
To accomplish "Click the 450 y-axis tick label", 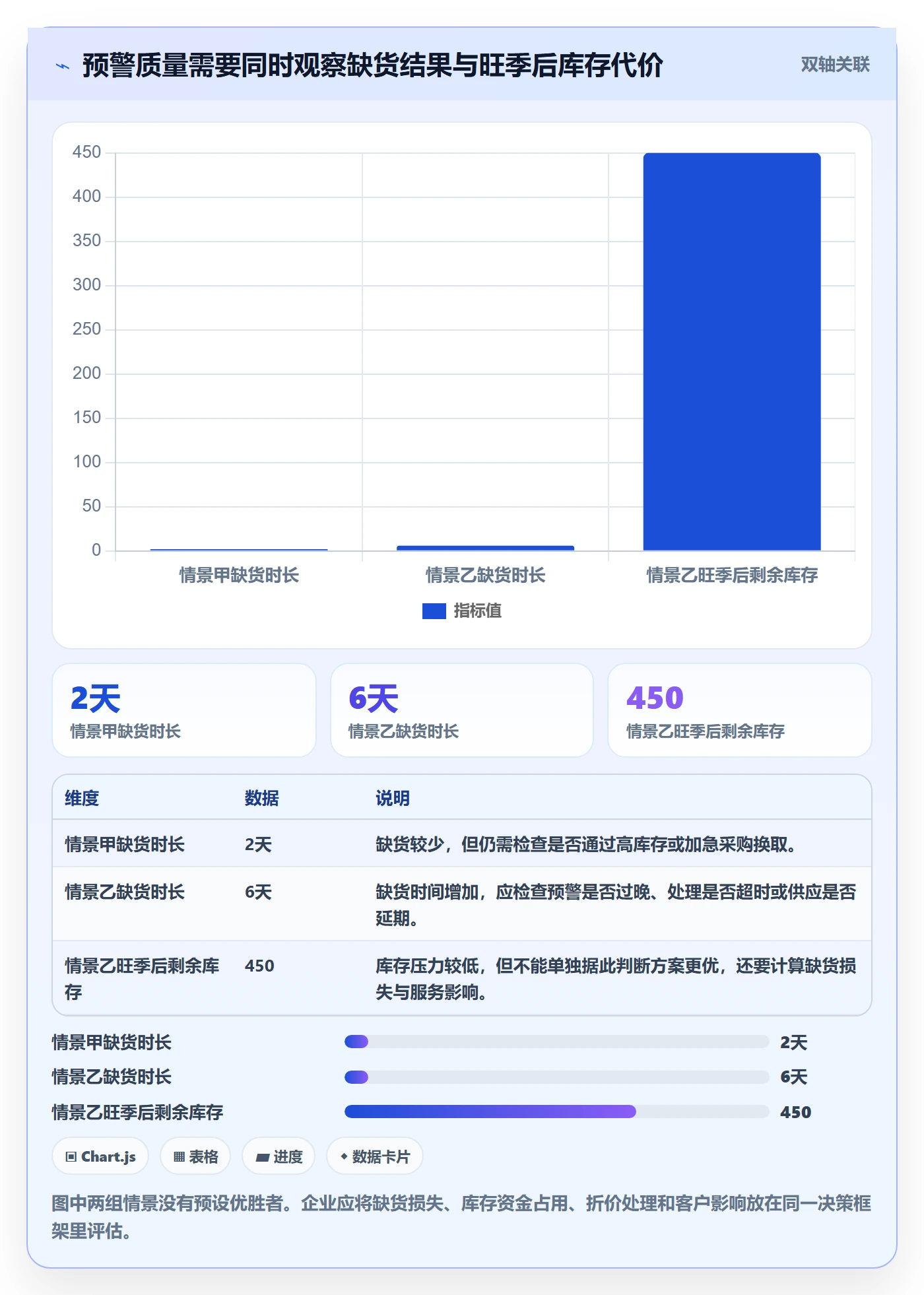I will tap(86, 152).
